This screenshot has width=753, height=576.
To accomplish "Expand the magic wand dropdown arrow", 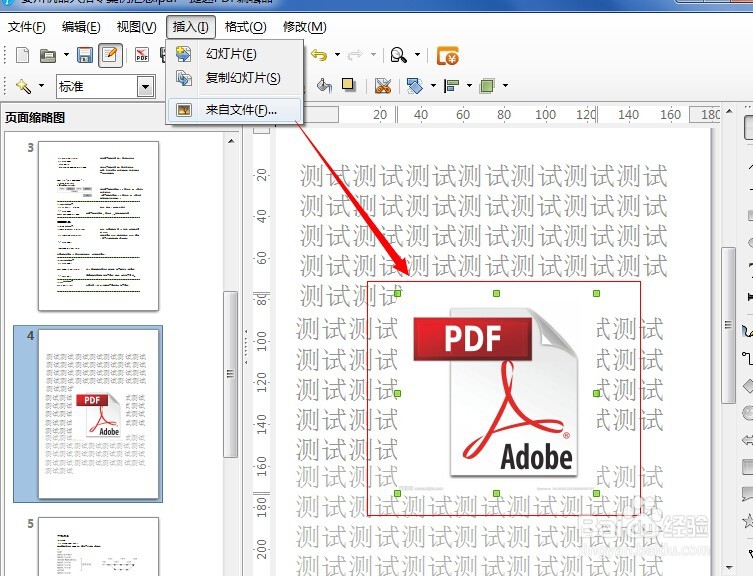I will 41,86.
